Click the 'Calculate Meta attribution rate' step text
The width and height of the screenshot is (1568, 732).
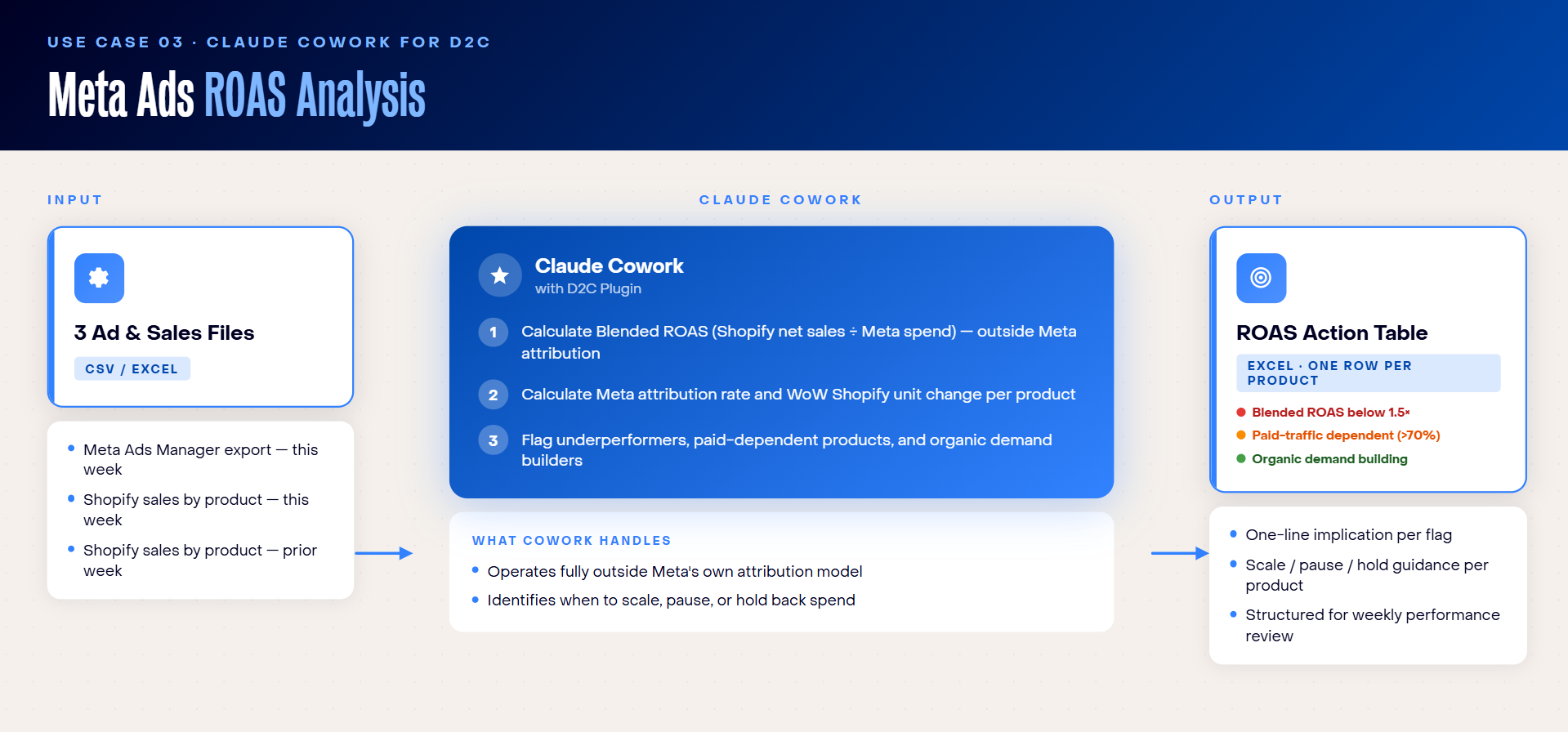798,395
